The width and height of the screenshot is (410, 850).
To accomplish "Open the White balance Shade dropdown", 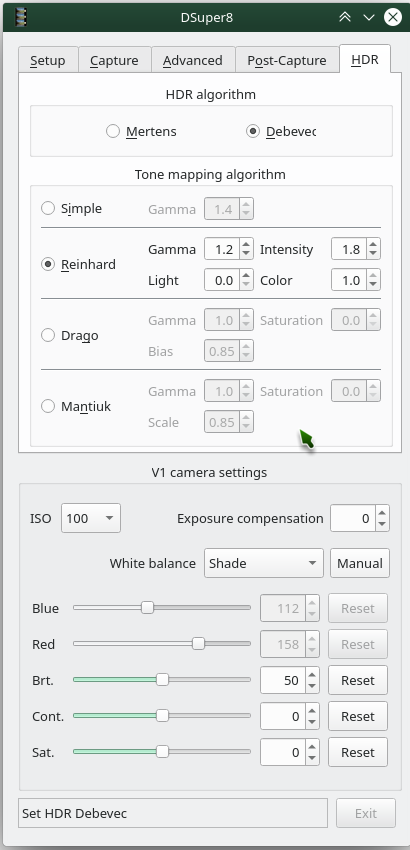I will coord(264,563).
